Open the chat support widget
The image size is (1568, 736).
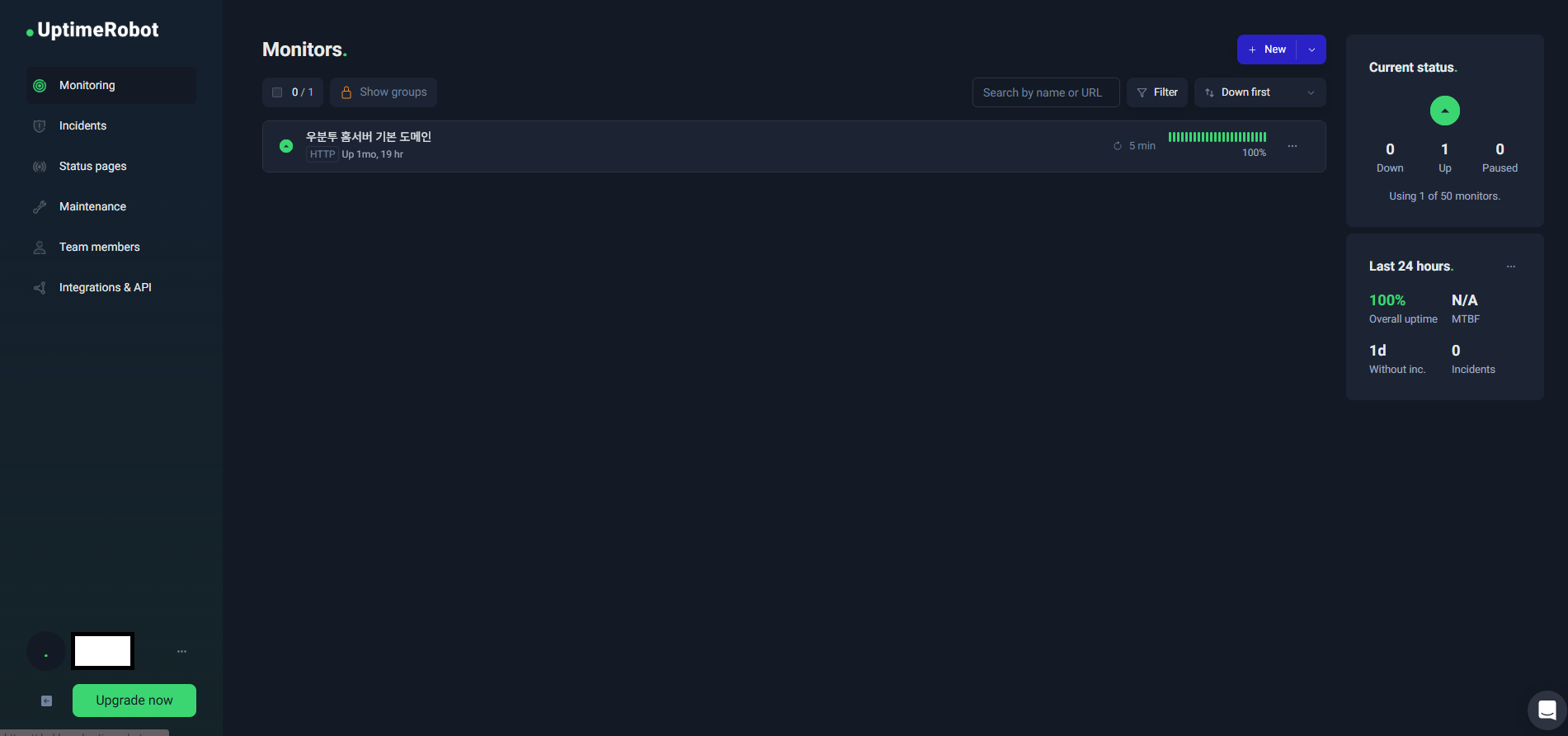pyautogui.click(x=1547, y=710)
